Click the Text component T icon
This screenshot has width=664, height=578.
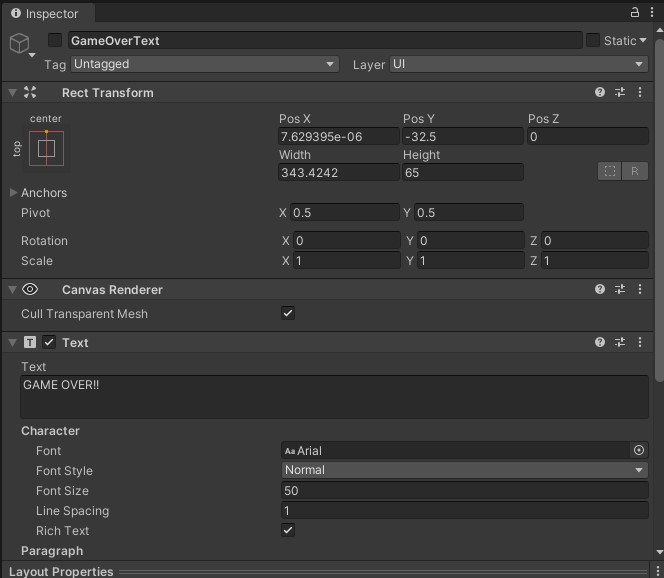click(30, 342)
